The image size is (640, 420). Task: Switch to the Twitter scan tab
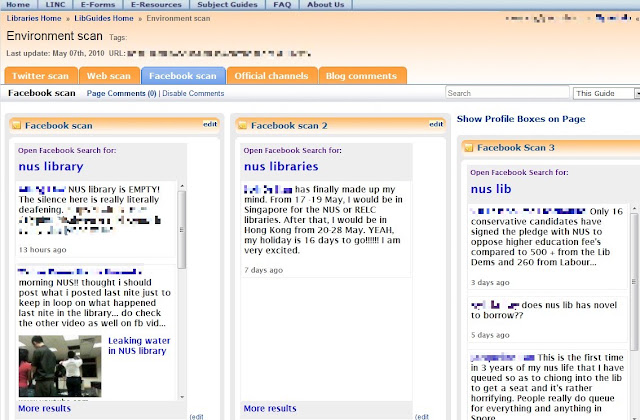41,76
